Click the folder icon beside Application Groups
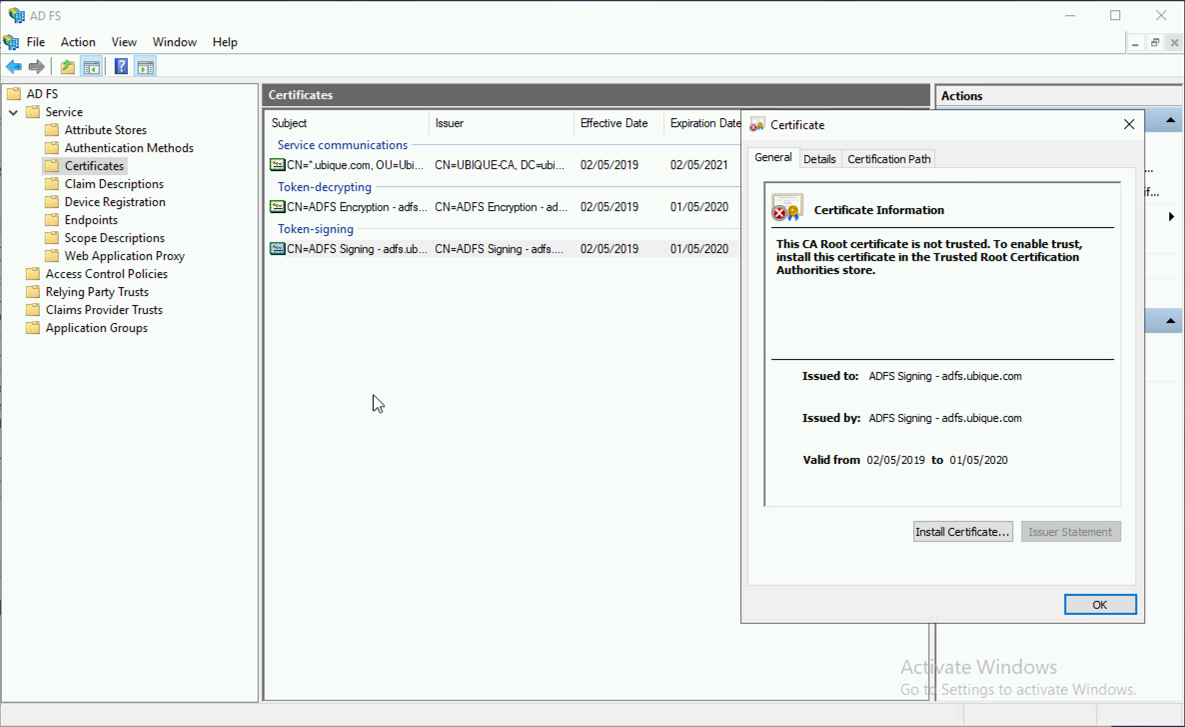 (x=32, y=328)
